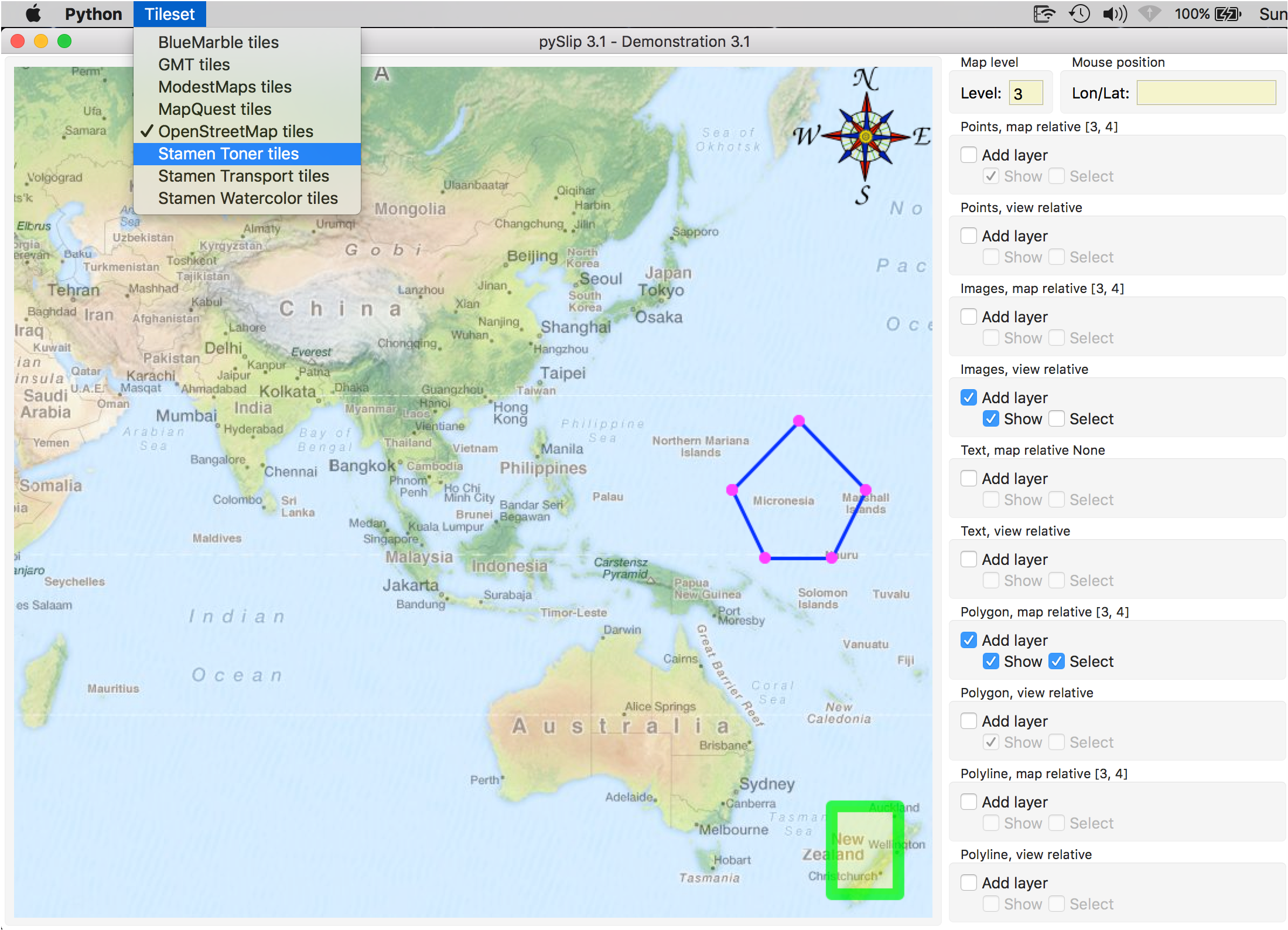Close the open Tileset menu
Viewport: 1288px width, 930px height.
click(169, 13)
